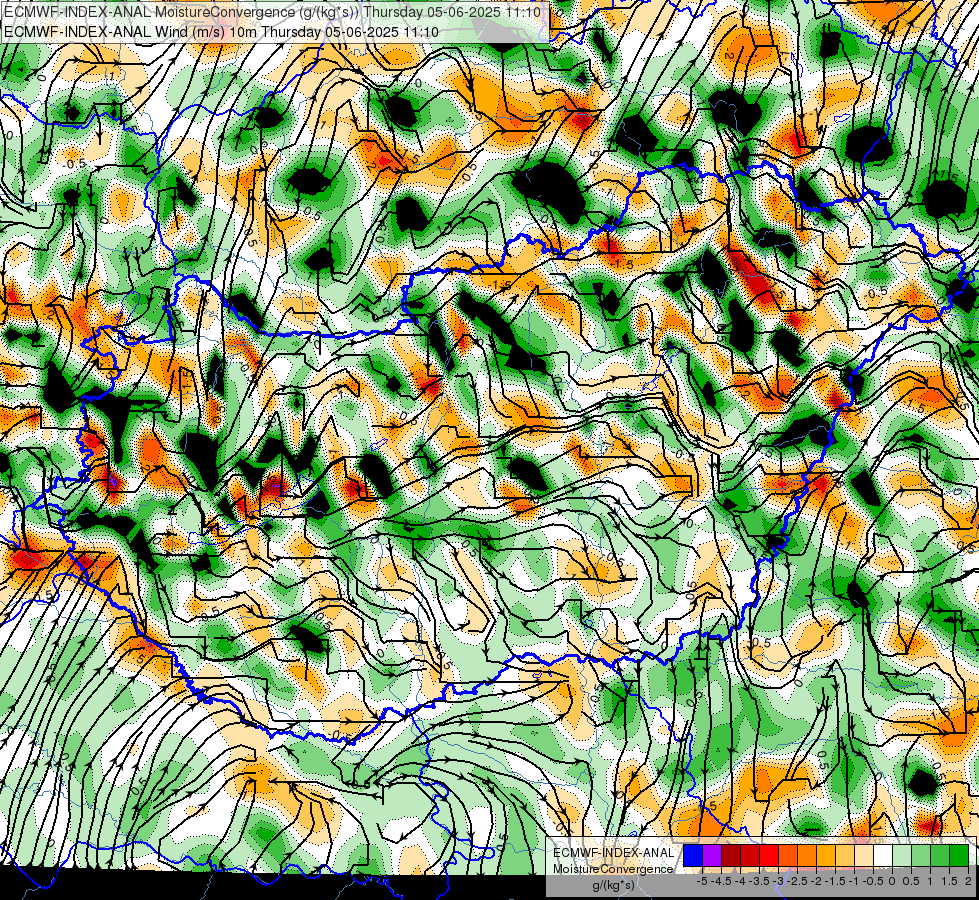Click the lightest green swatch between 0 and 0.5
This screenshot has width=979, height=900.
(902, 855)
